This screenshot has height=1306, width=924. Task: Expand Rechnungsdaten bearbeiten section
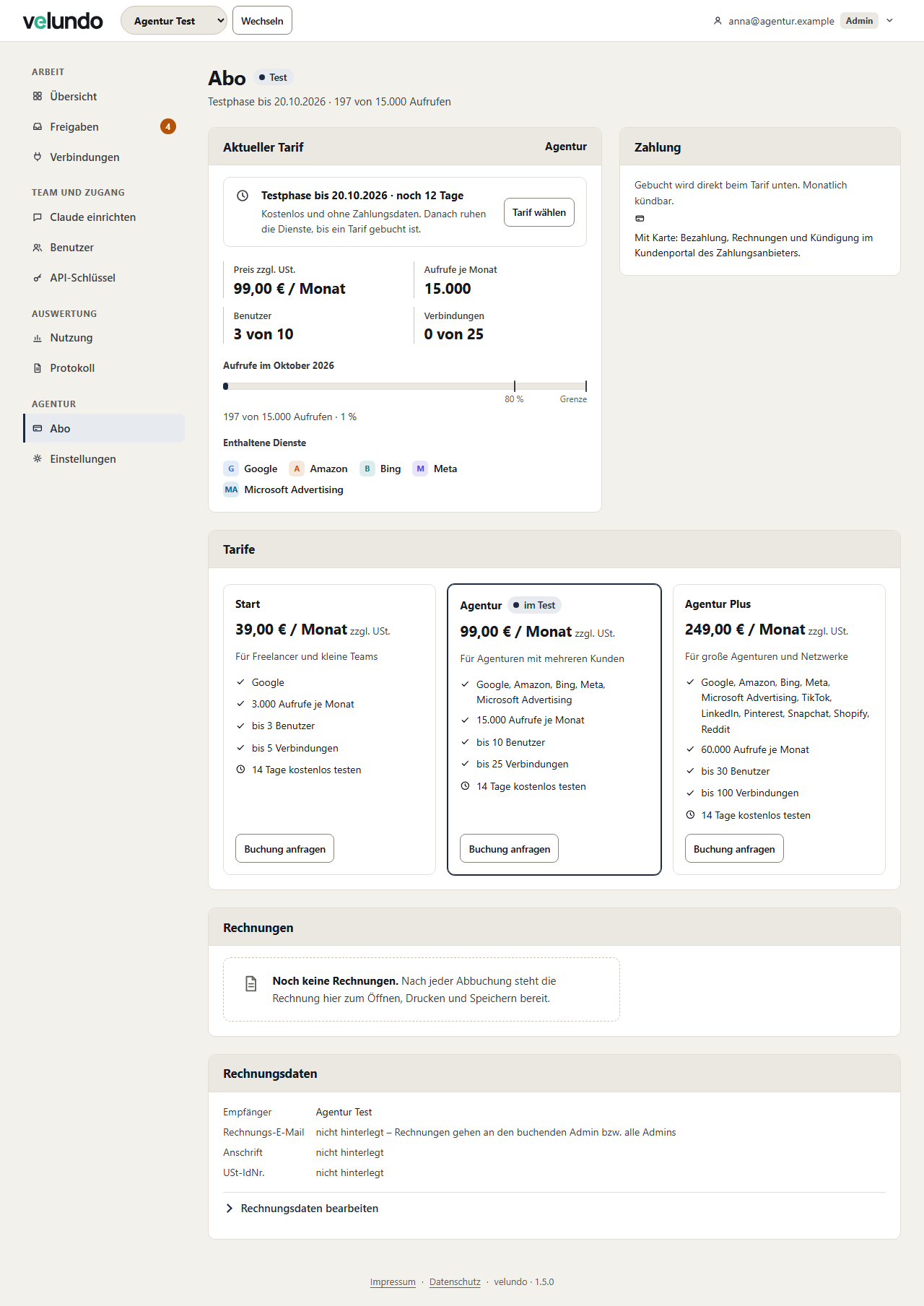(x=302, y=1209)
